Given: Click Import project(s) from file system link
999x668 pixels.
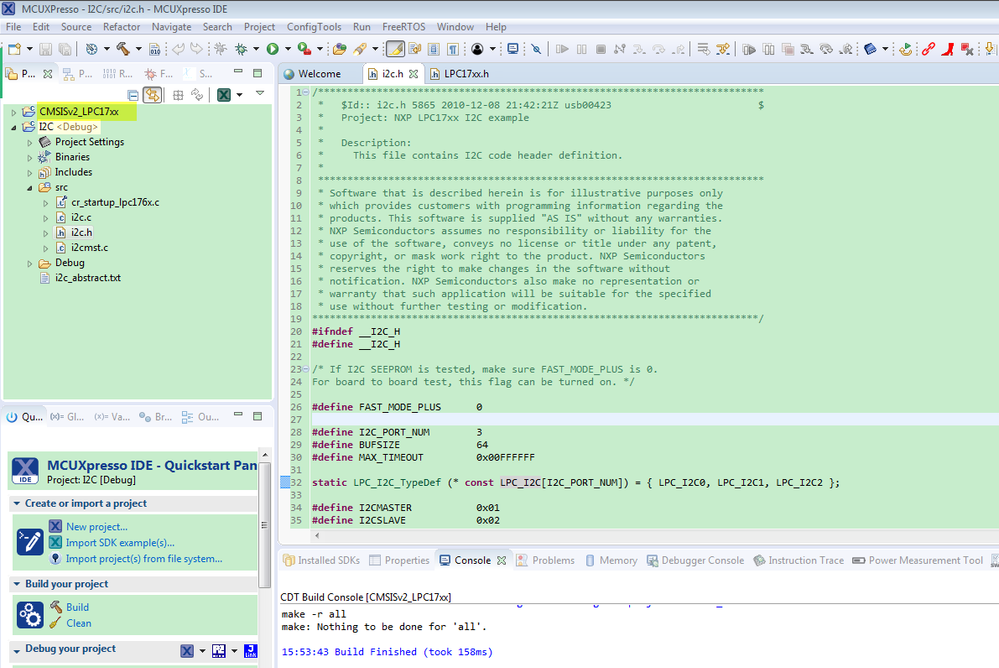Looking at the screenshot, I should click(144, 559).
